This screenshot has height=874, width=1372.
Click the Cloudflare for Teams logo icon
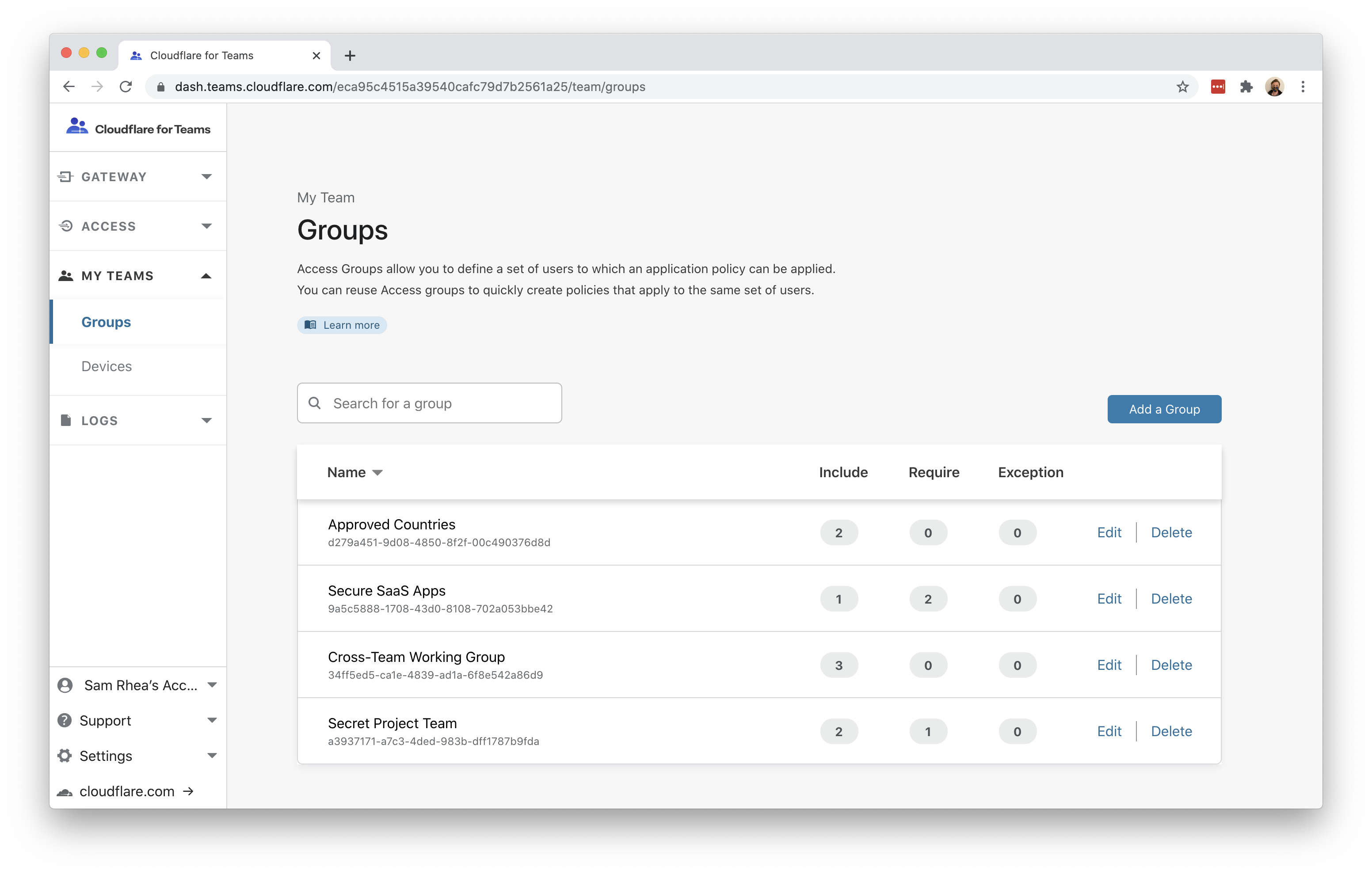pyautogui.click(x=77, y=126)
